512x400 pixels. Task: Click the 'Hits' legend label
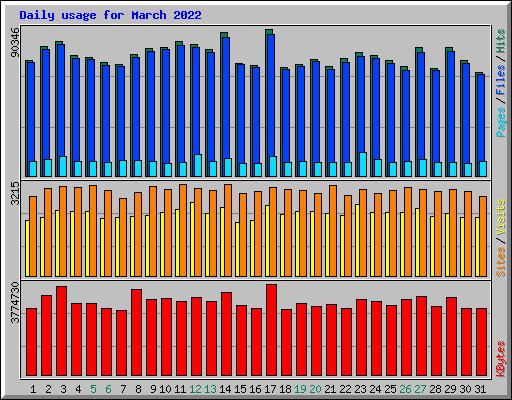(501, 41)
